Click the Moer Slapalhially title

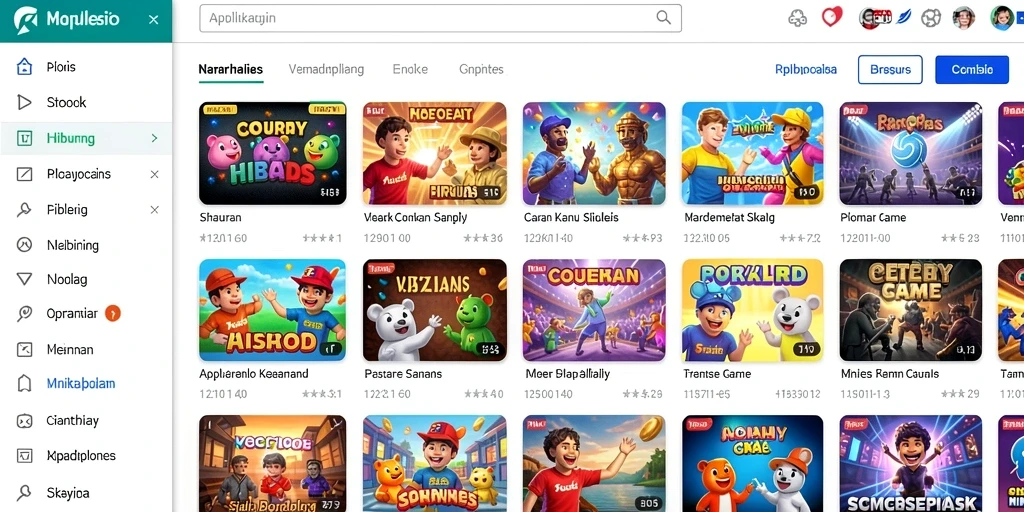568,374
